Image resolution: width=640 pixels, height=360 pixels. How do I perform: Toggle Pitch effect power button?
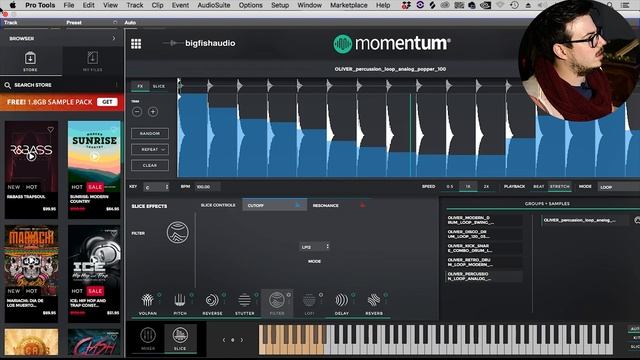[191, 294]
